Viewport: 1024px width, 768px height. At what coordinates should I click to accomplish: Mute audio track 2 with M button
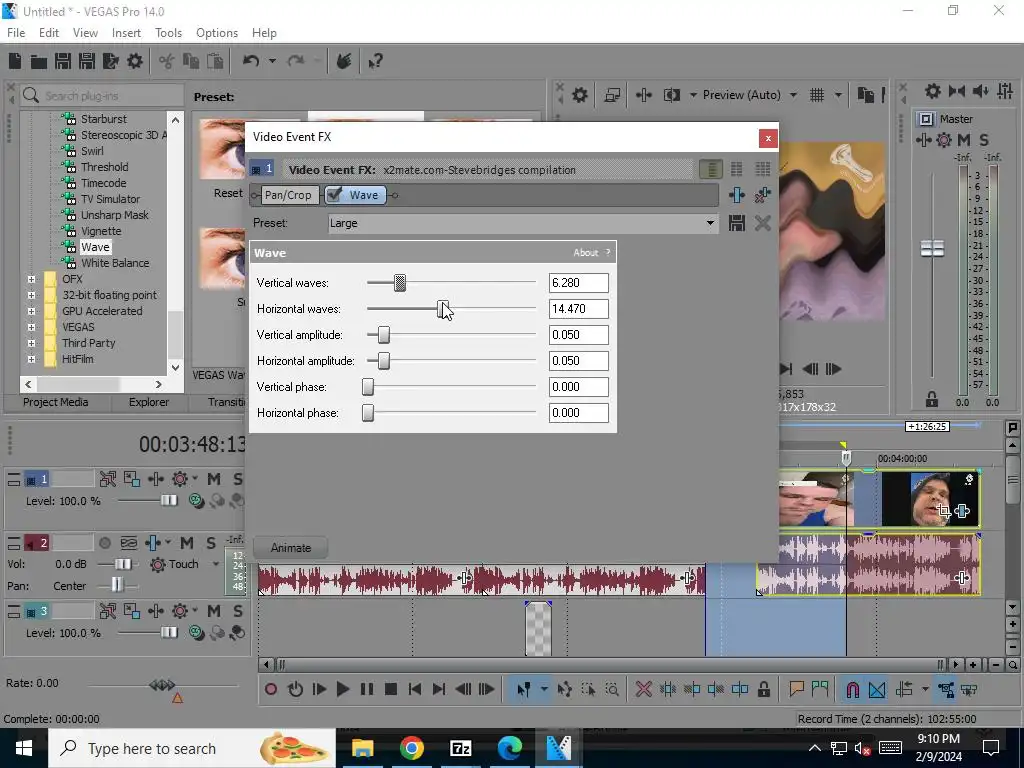click(187, 543)
